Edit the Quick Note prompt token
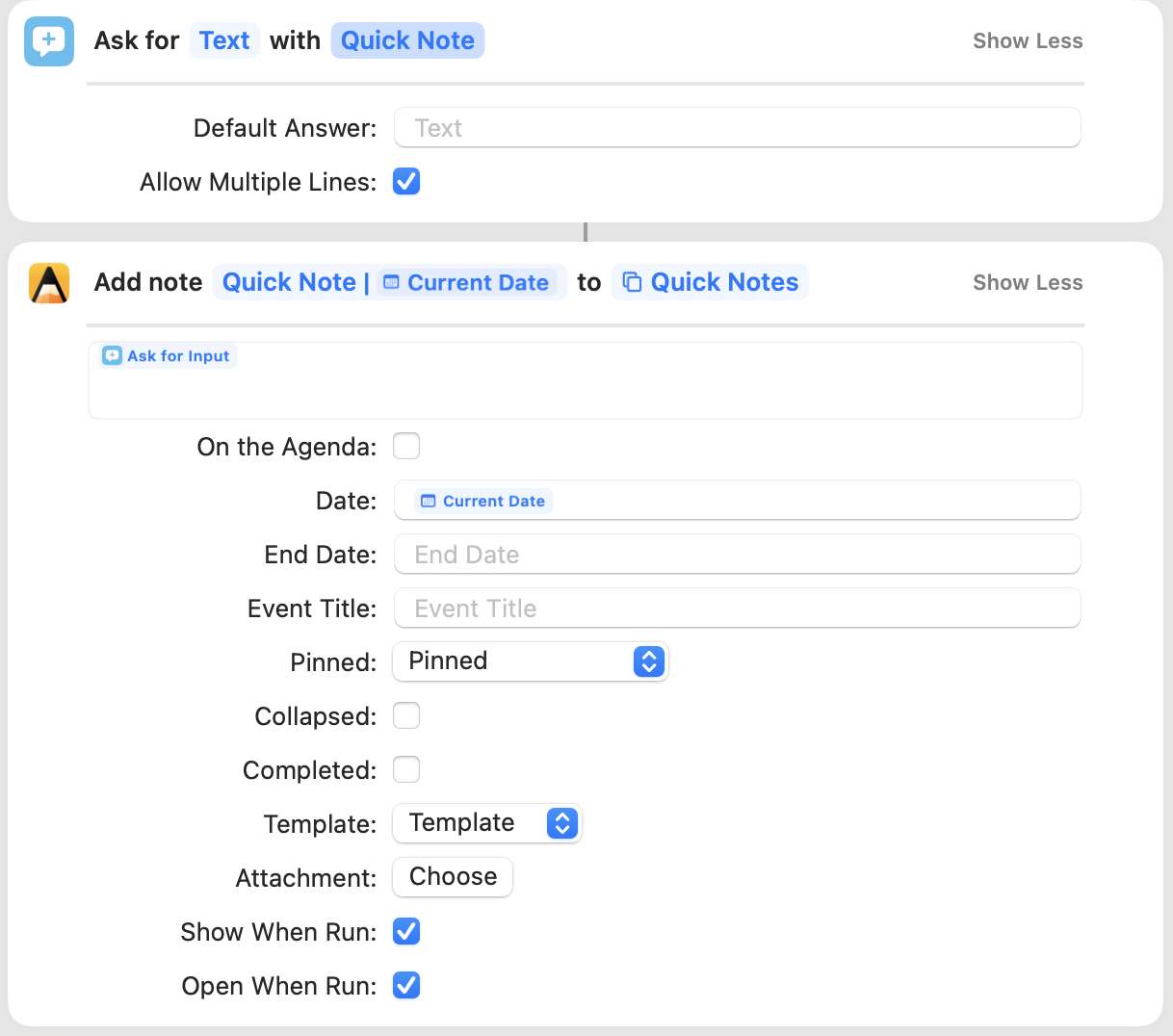Image resolution: width=1173 pixels, height=1036 pixels. coord(407,40)
